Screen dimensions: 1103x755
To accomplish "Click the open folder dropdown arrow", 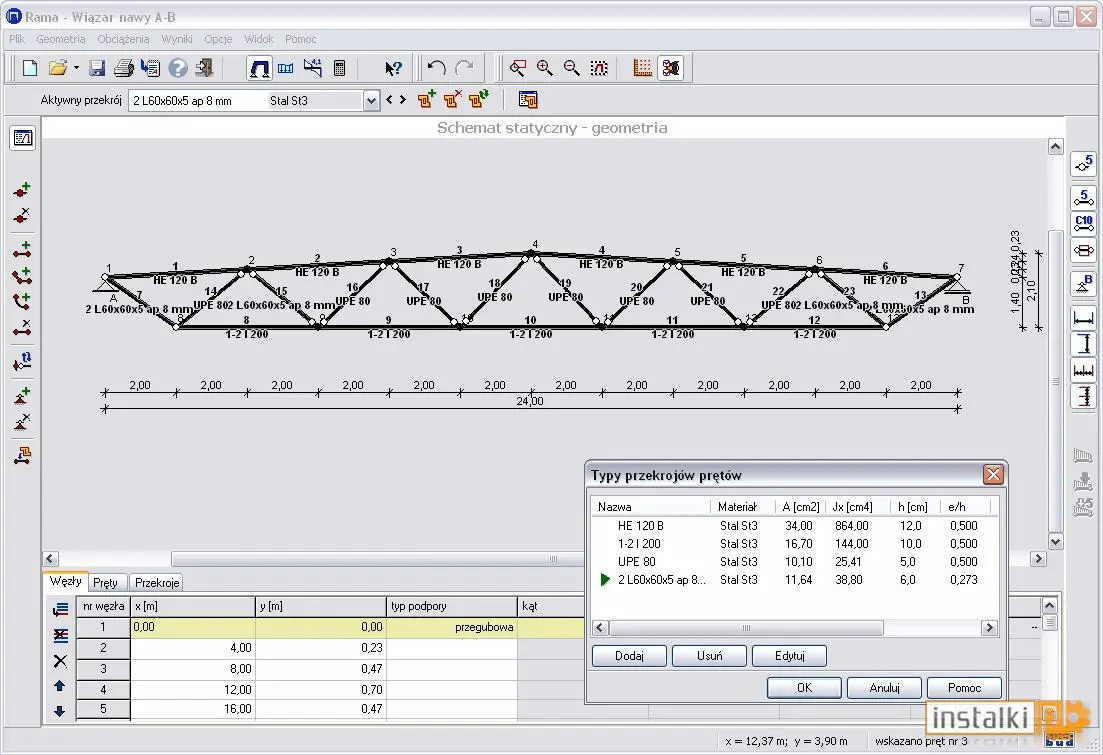I will (76, 68).
